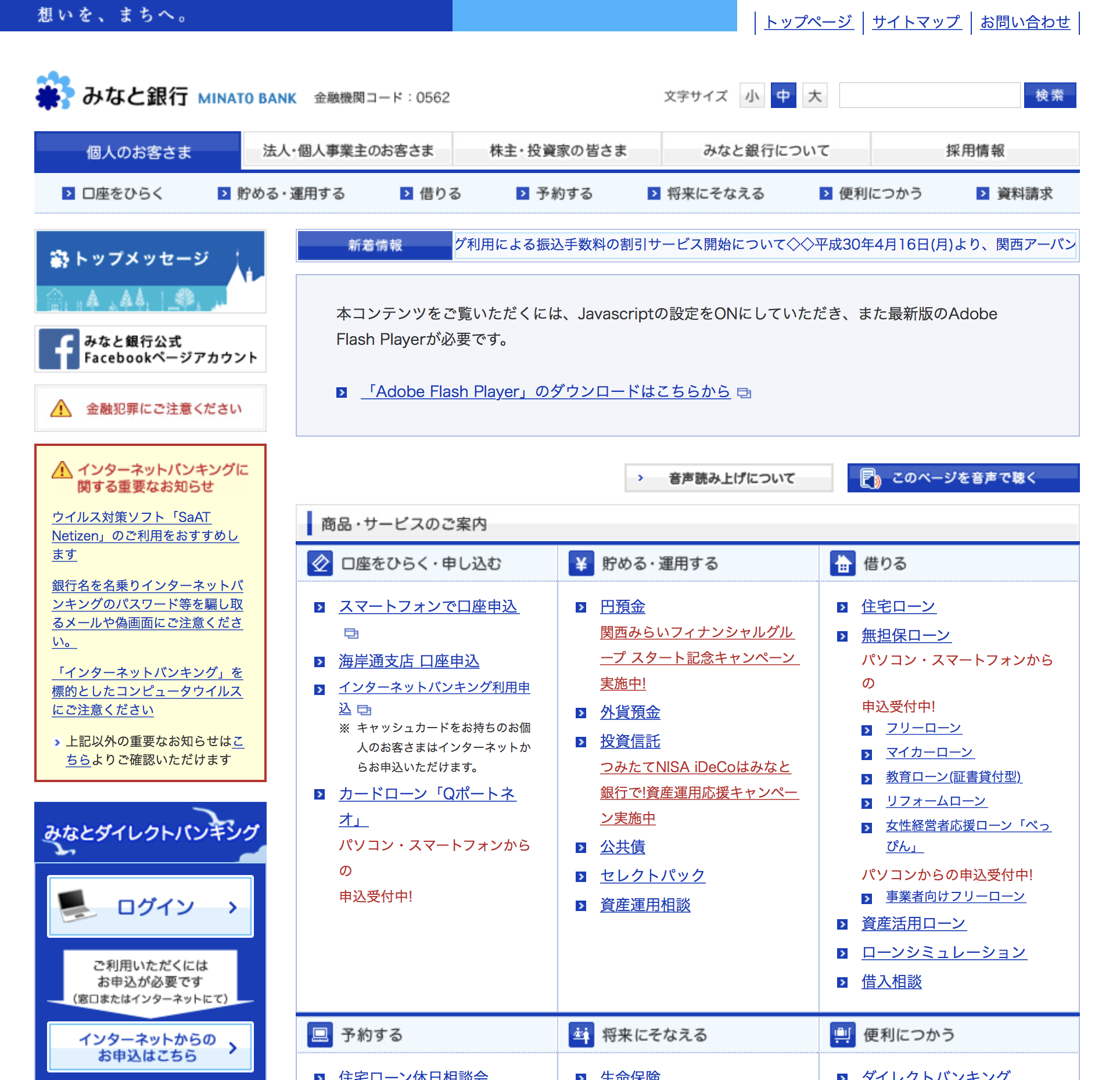Click the warning triangle beside 金融犯罪にご注意ください
This screenshot has height=1080, width=1120.
[x=61, y=408]
